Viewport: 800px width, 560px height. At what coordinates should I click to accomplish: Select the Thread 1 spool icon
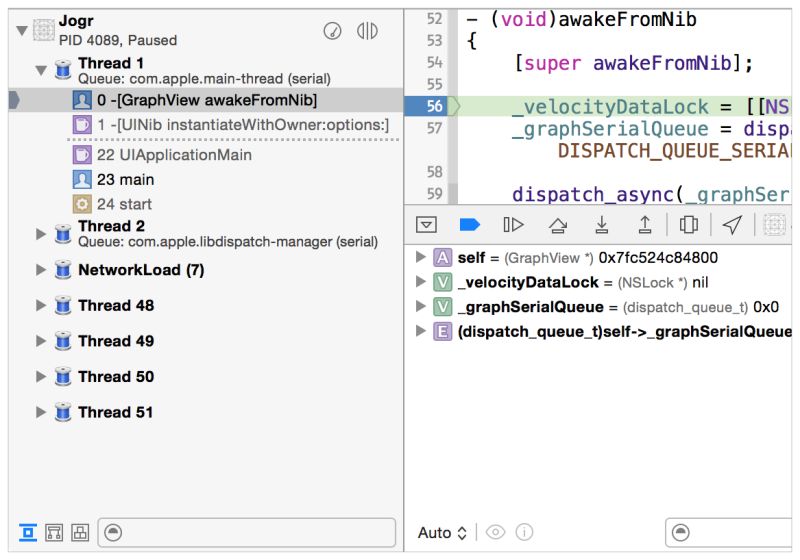click(63, 69)
